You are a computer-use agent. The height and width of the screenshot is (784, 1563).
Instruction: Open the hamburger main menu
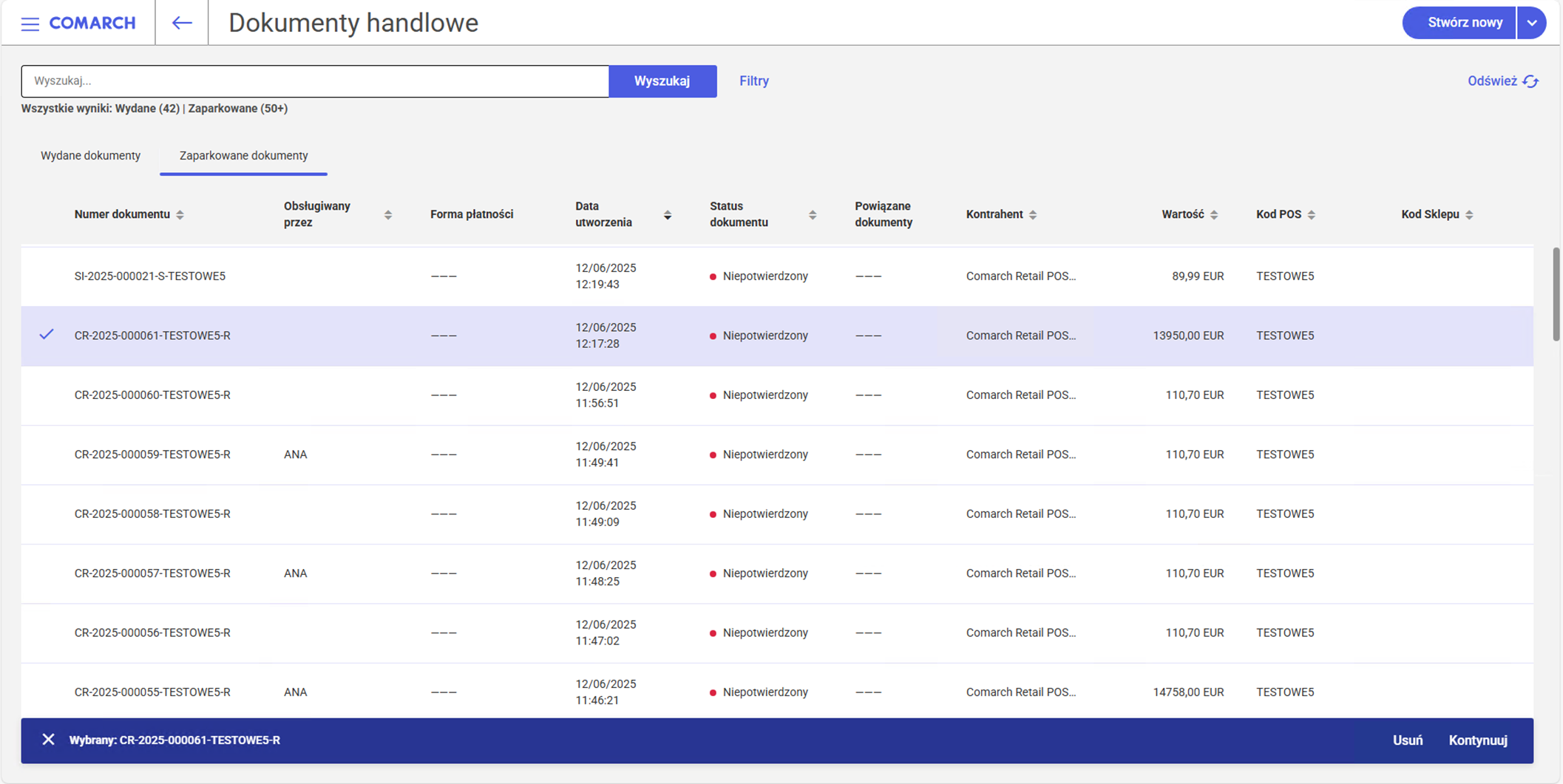point(30,24)
